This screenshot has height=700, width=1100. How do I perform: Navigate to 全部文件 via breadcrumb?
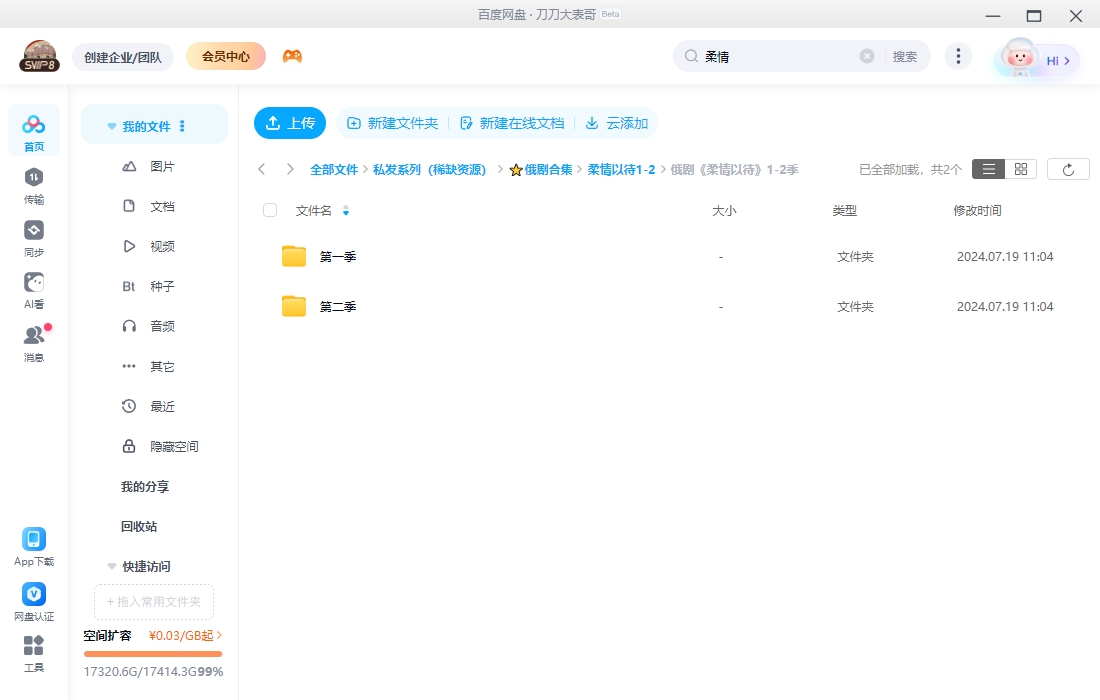click(335, 169)
